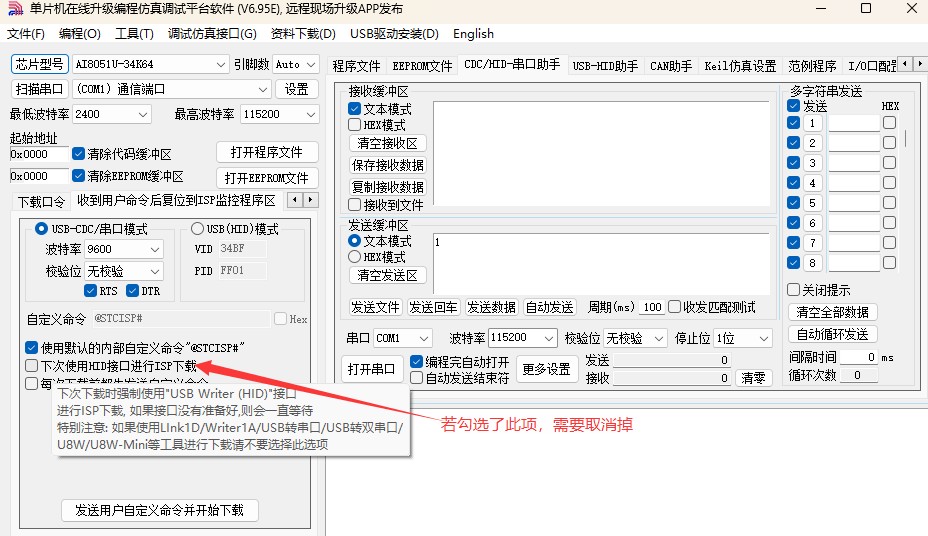This screenshot has width=928, height=536.
Task: Expand the serial 波特率 115200 dropdown
Action: coord(549,338)
